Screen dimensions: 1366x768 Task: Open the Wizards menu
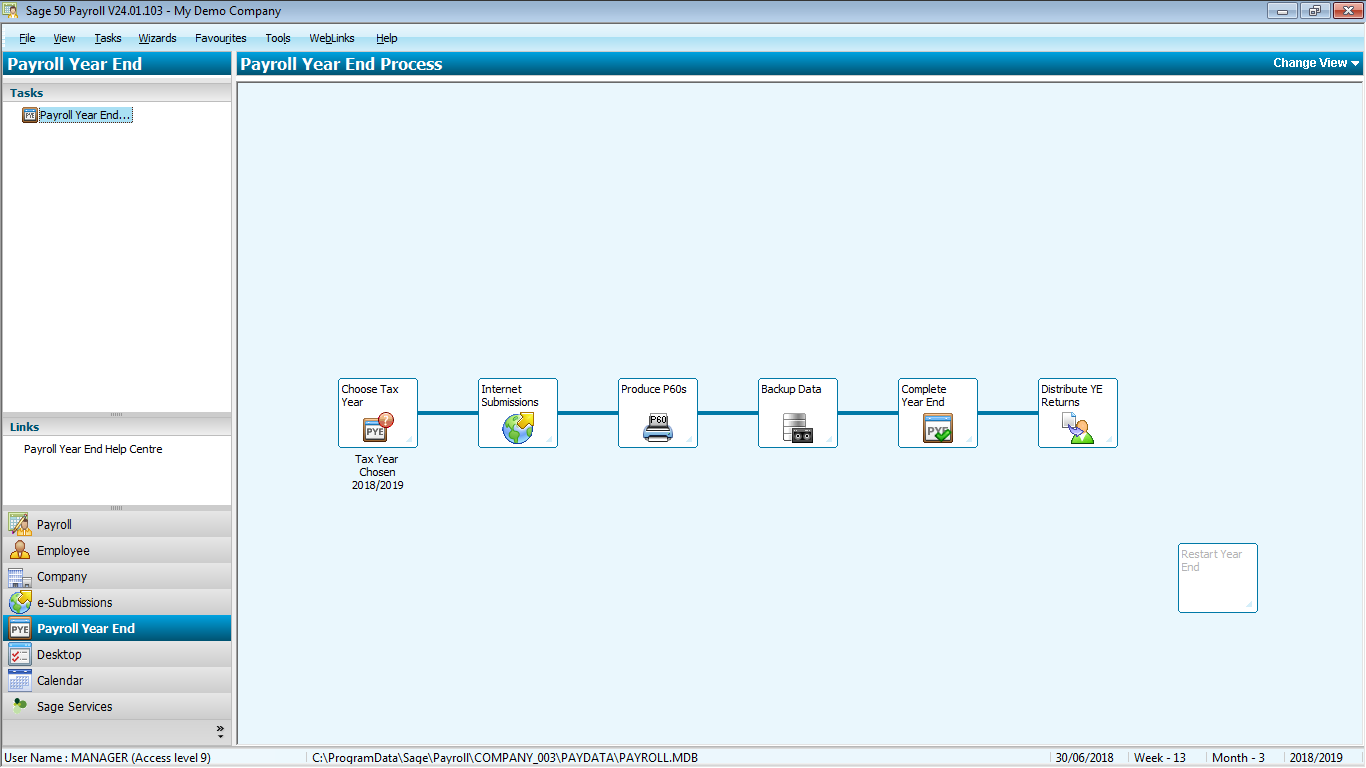157,38
